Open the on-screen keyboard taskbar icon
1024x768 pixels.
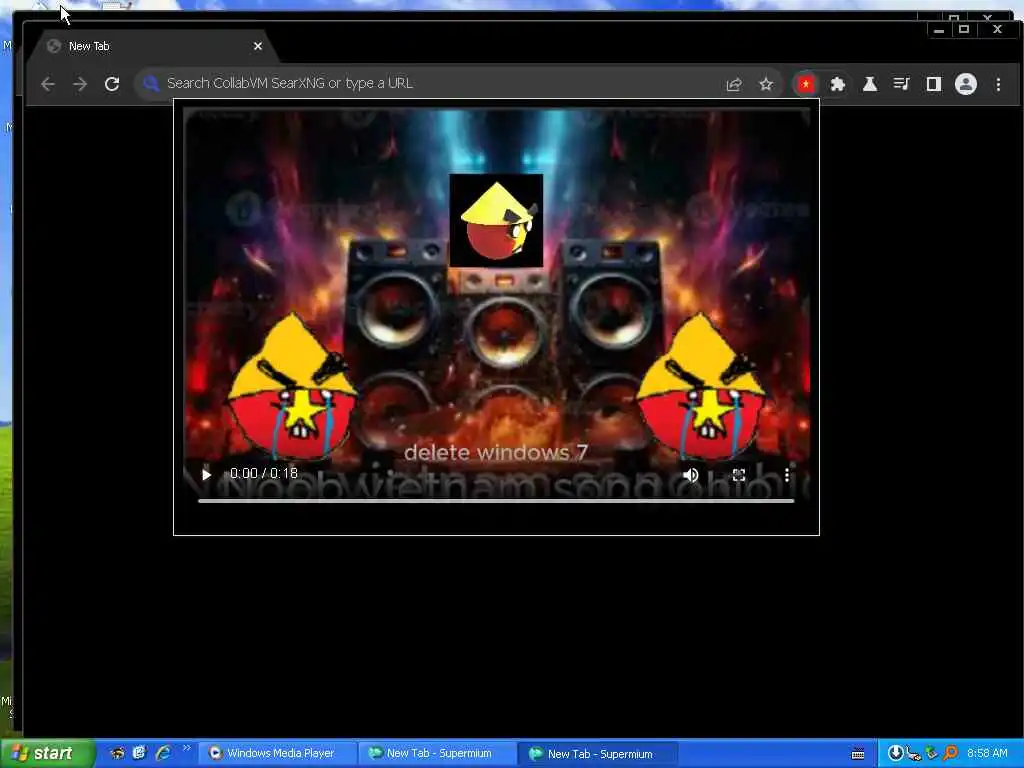click(858, 754)
